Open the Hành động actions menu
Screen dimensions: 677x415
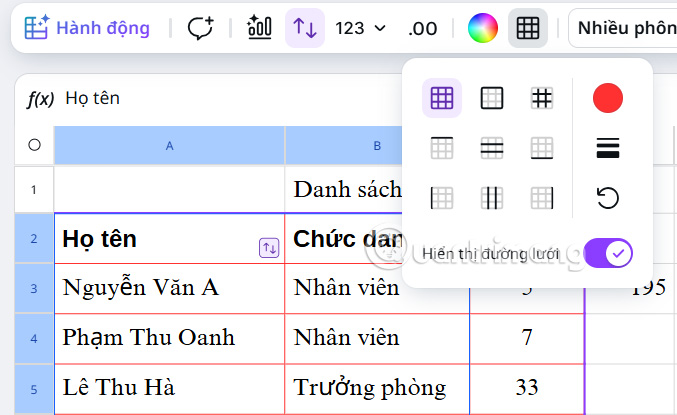coord(87,28)
